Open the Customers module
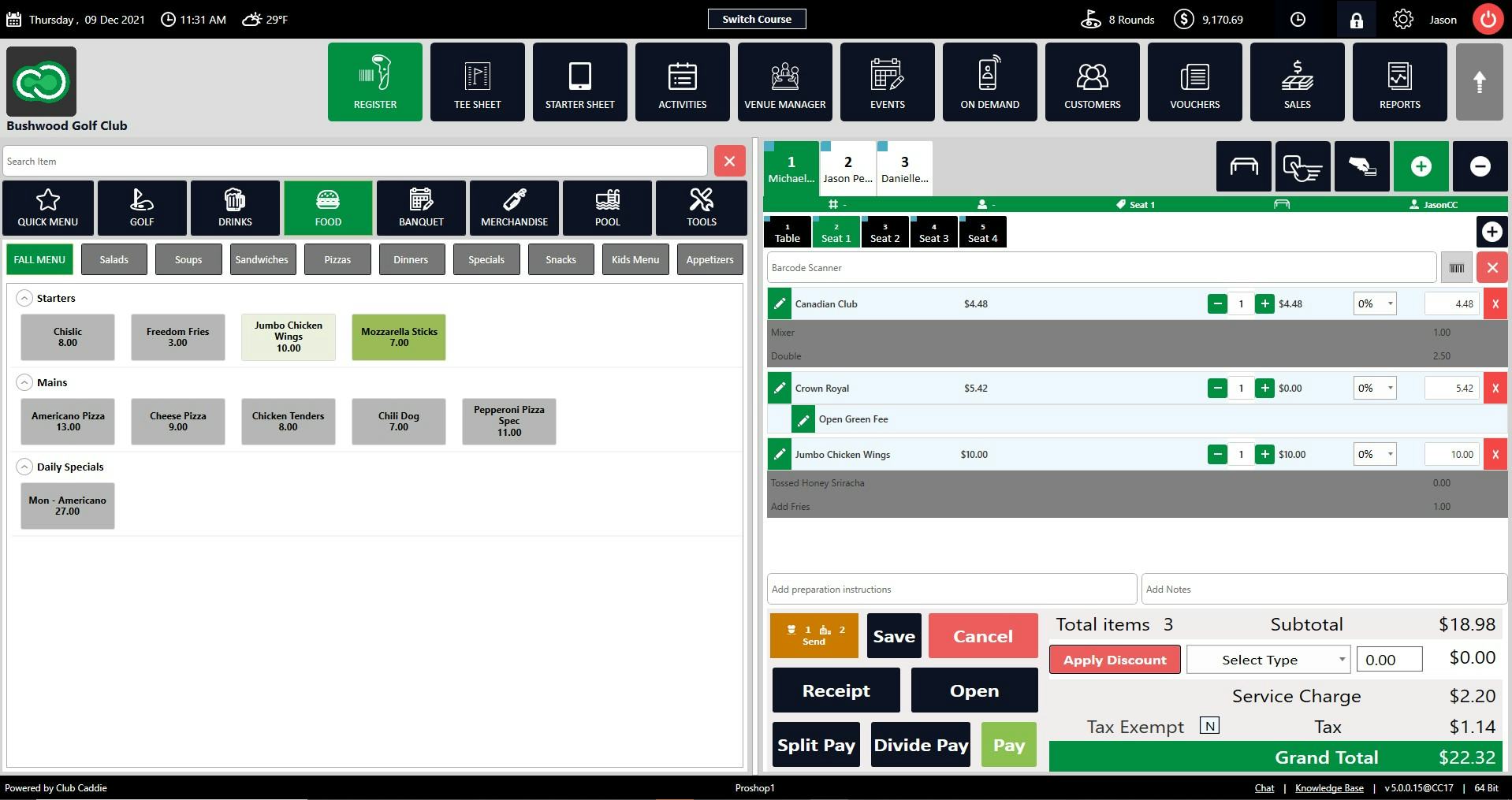Image resolution: width=1512 pixels, height=800 pixels. [1092, 81]
